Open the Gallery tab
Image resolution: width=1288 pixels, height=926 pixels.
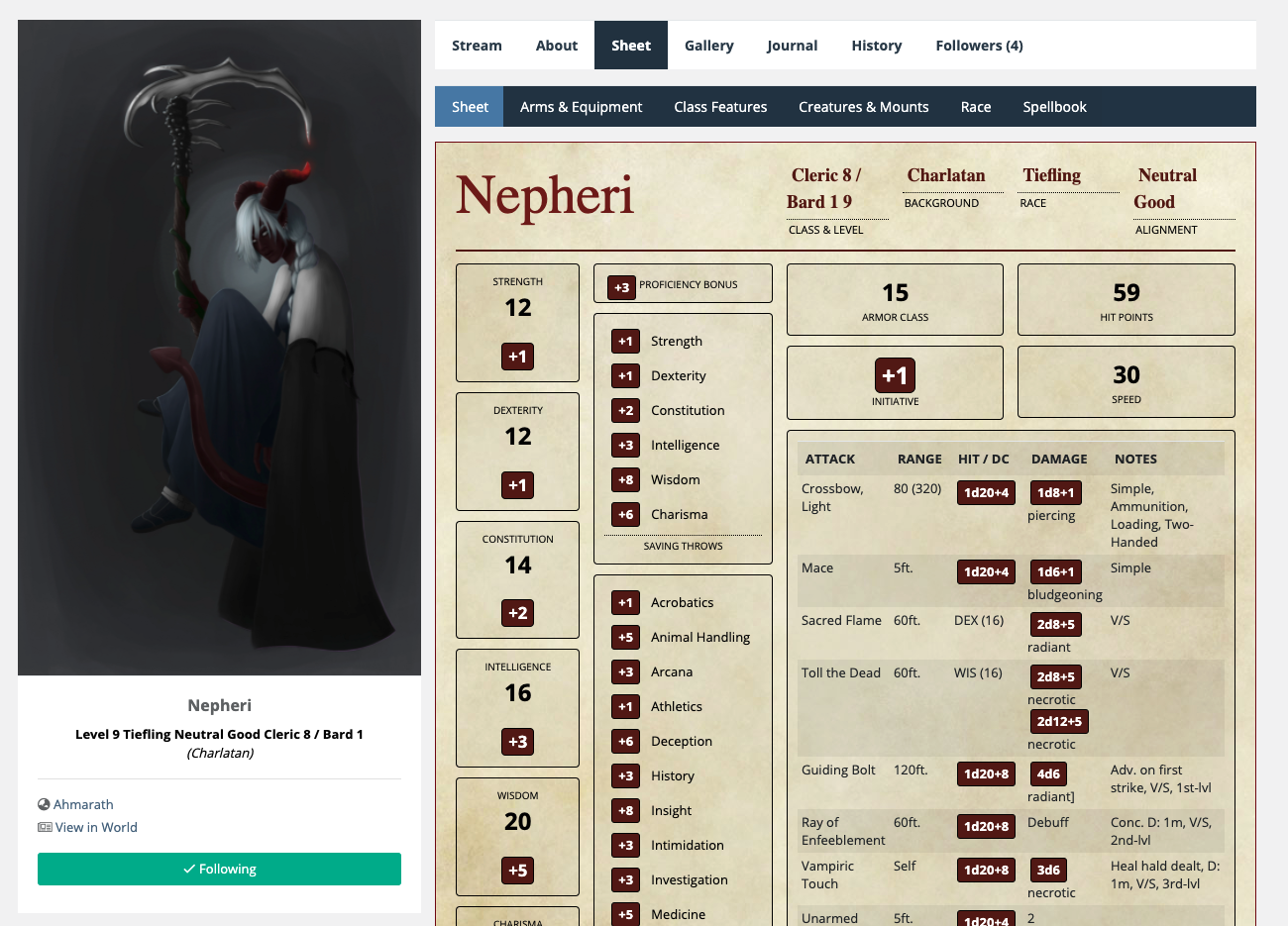coord(709,45)
